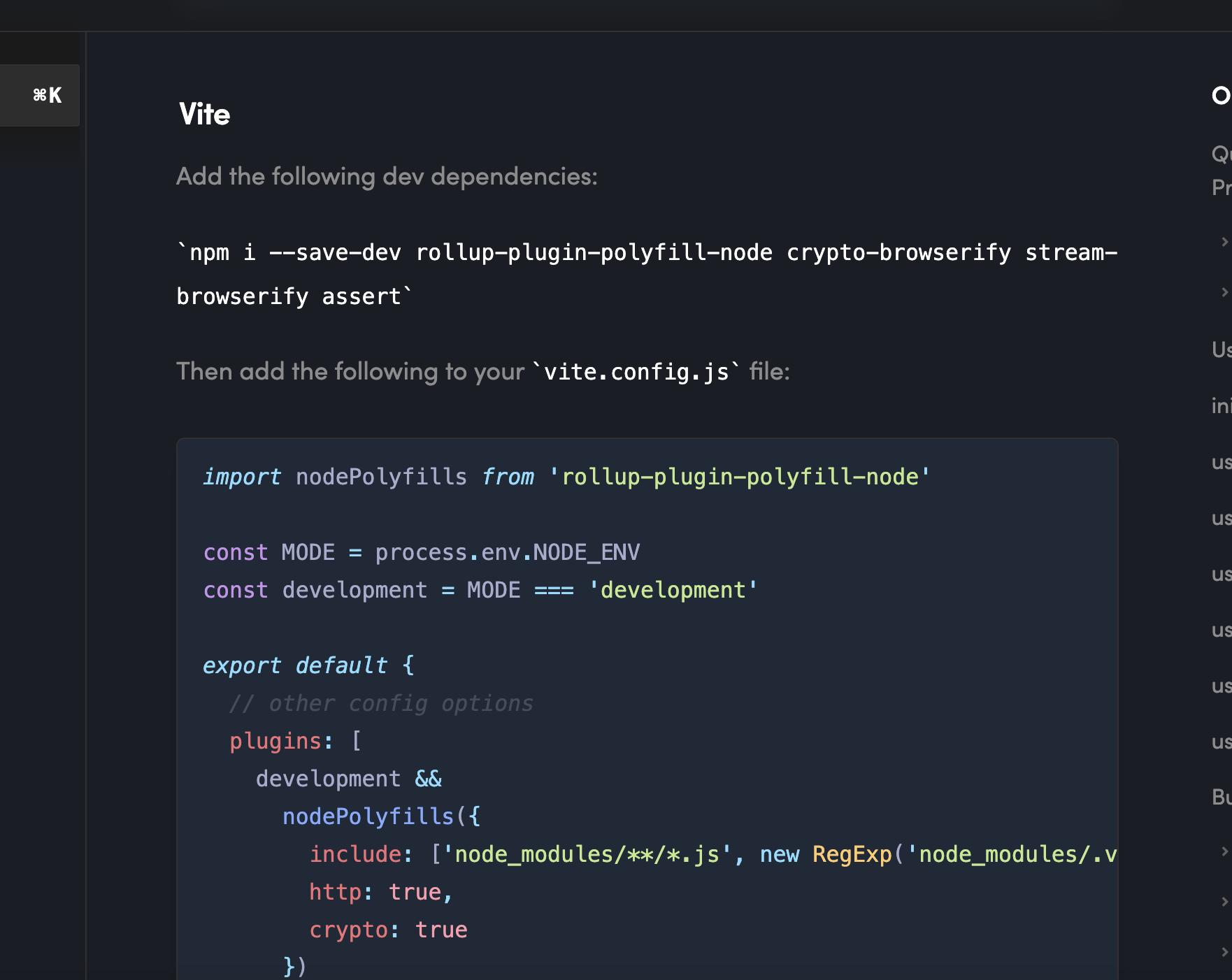This screenshot has height=980, width=1232.
Task: Click "Add the following dev dependencies:" text
Action: (x=387, y=177)
